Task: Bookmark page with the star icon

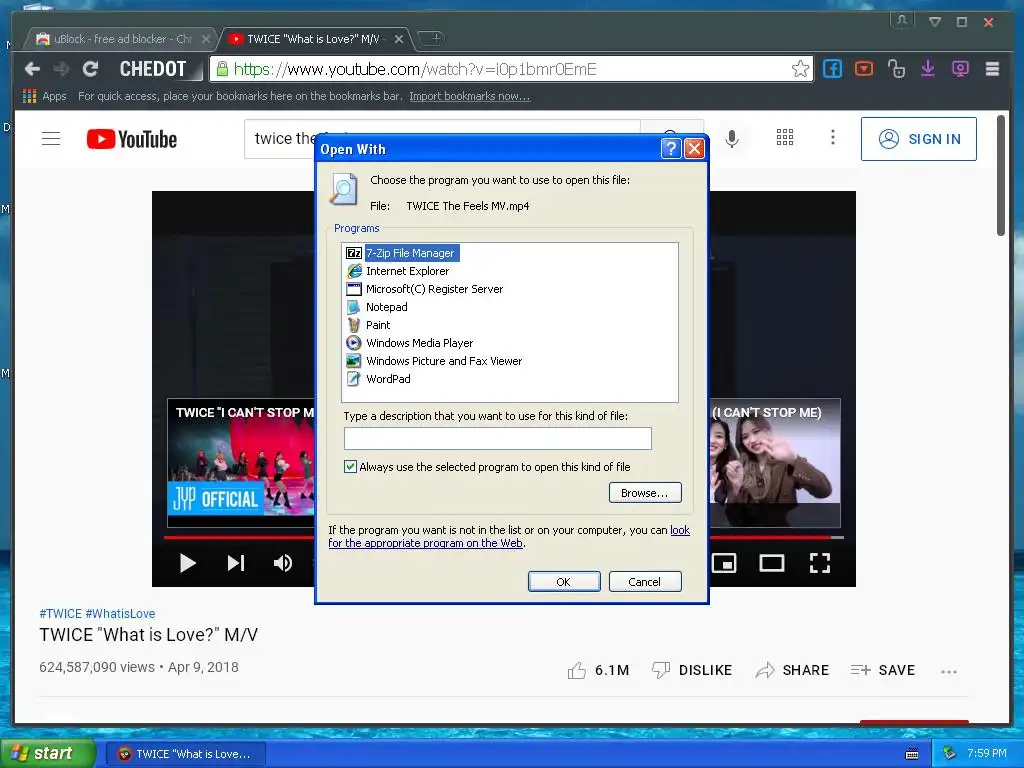Action: tap(800, 69)
